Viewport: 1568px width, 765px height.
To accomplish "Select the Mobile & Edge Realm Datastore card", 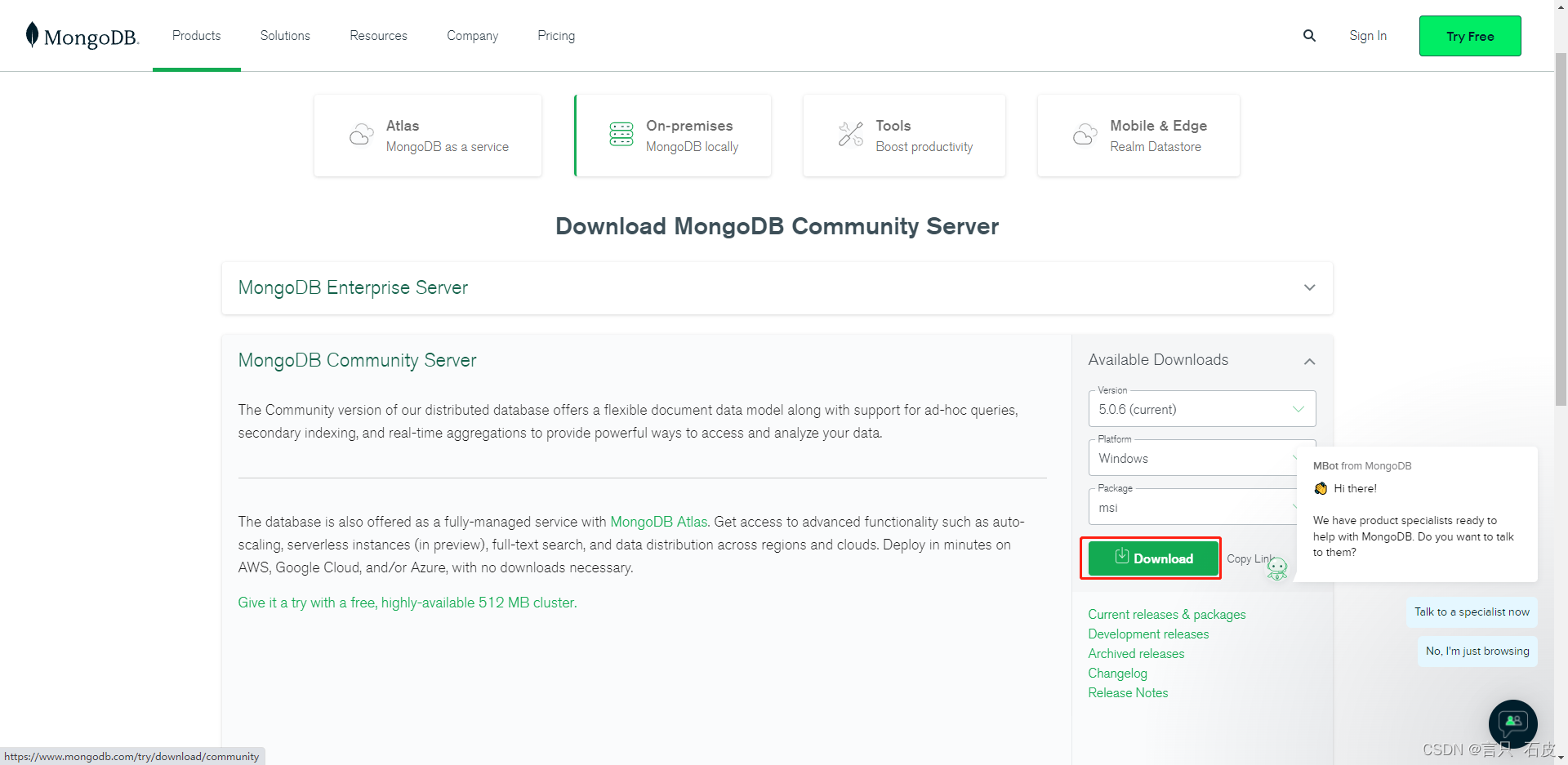I will (x=1138, y=136).
